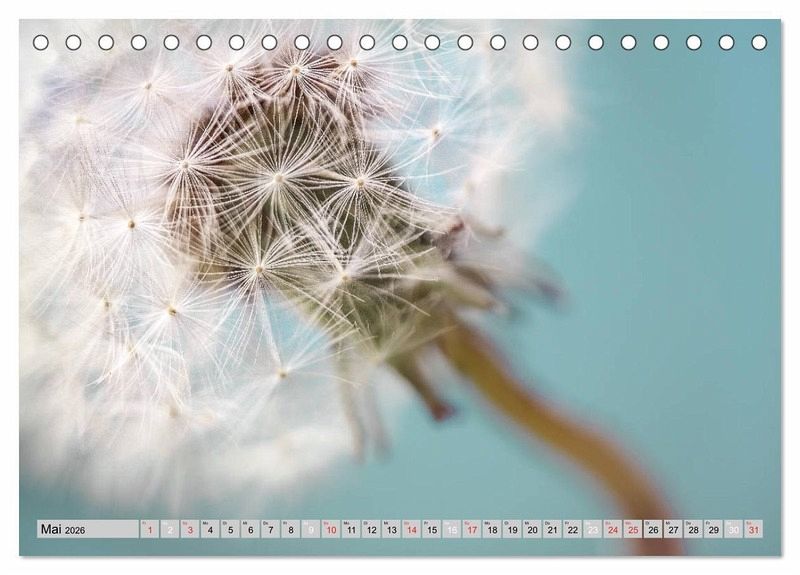
Task: Pick day 29 in the date row
Action: tap(713, 530)
